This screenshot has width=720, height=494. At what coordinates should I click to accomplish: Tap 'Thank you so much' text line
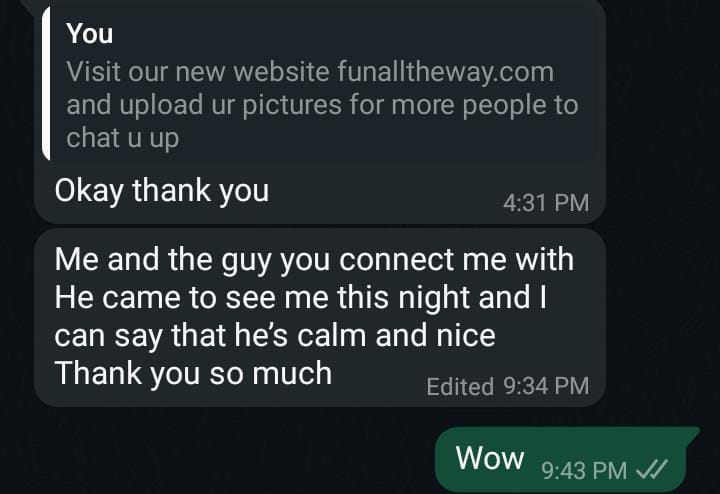coord(193,373)
